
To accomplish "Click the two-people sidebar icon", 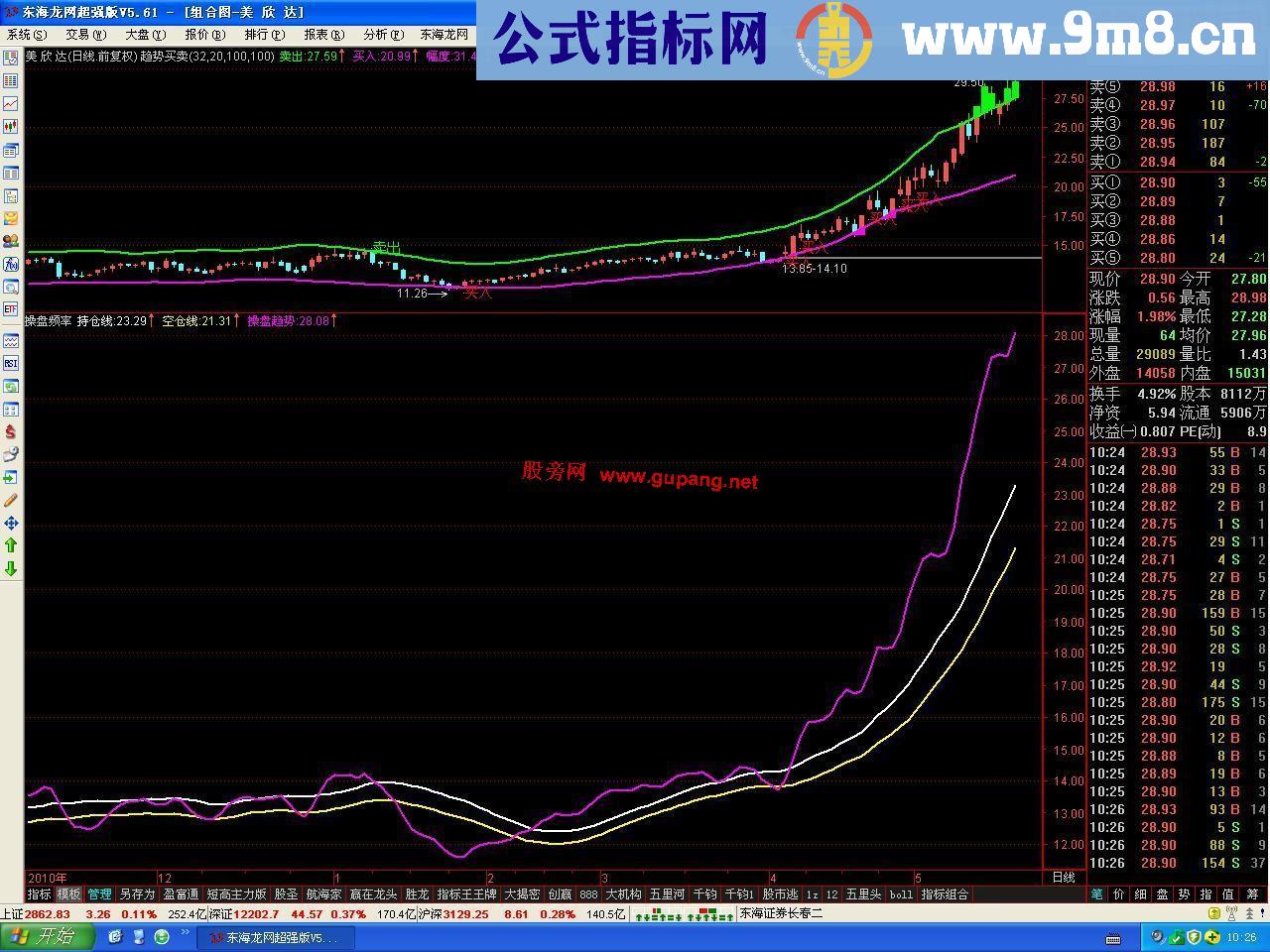I will 11,241.
